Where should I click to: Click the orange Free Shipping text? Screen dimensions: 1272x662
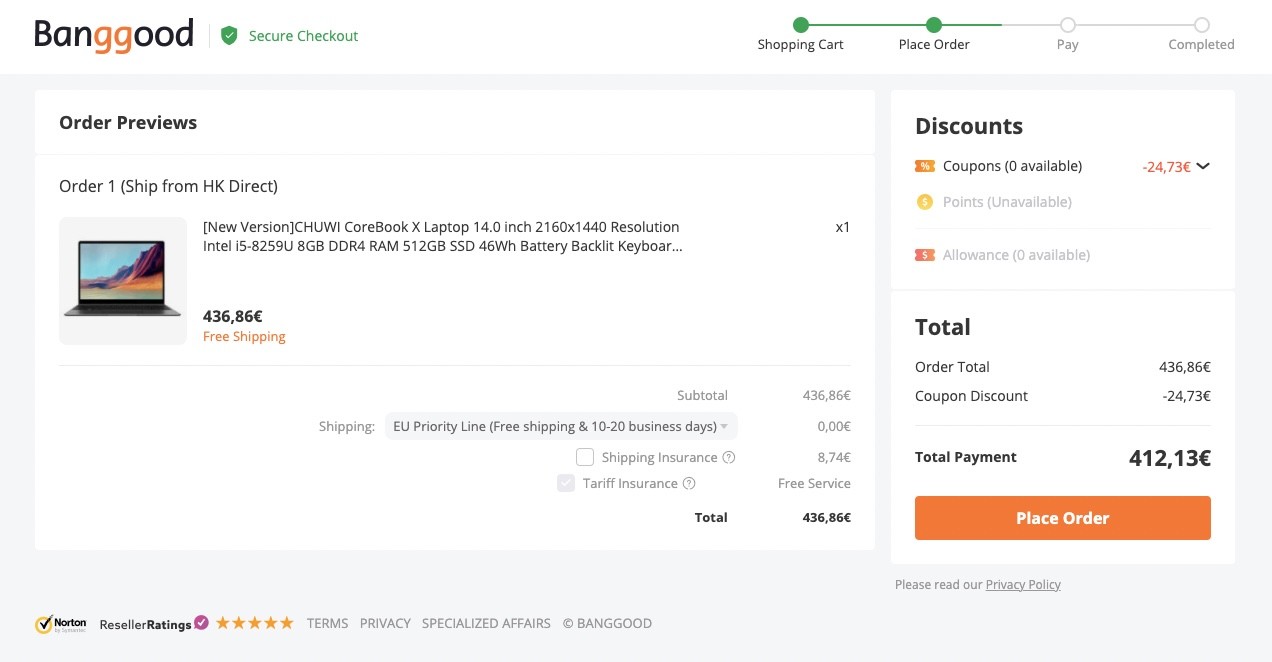(x=244, y=337)
